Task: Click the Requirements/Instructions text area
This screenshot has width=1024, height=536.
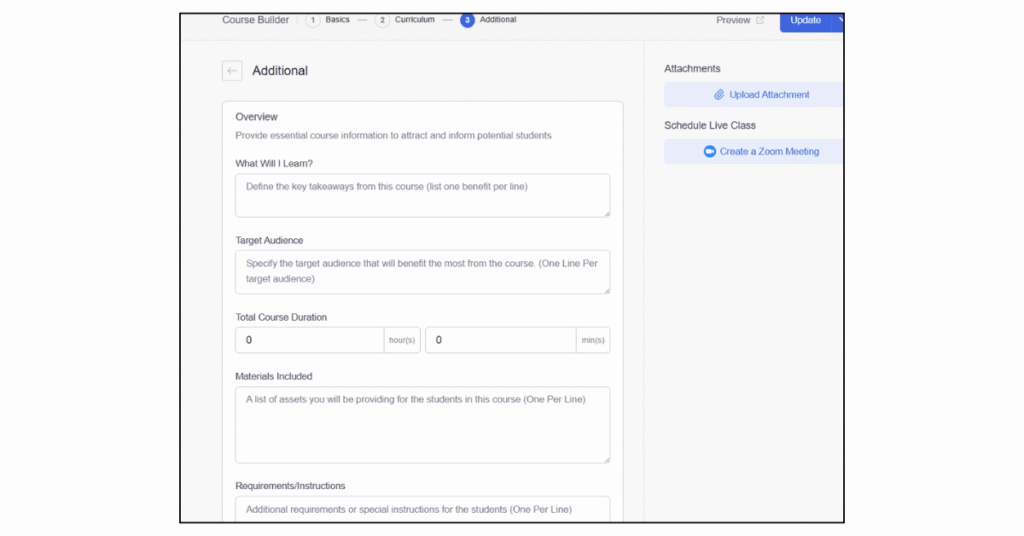Action: [422, 509]
